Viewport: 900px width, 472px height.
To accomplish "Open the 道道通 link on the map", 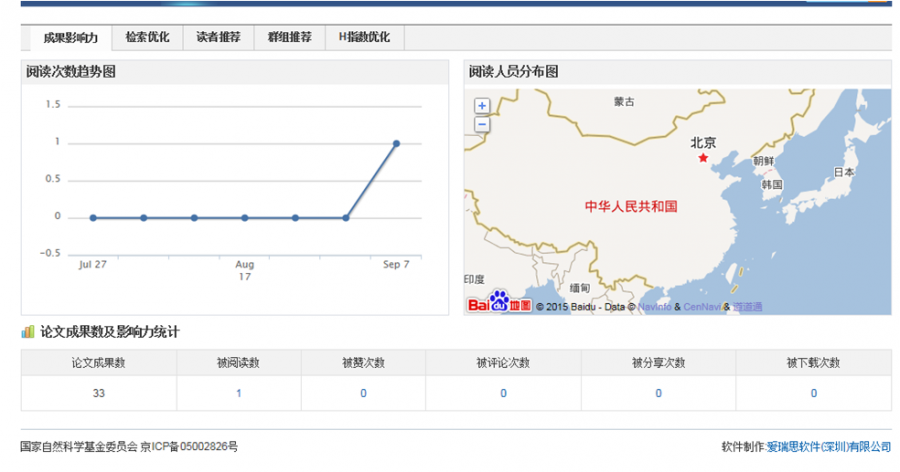I will point(747,307).
